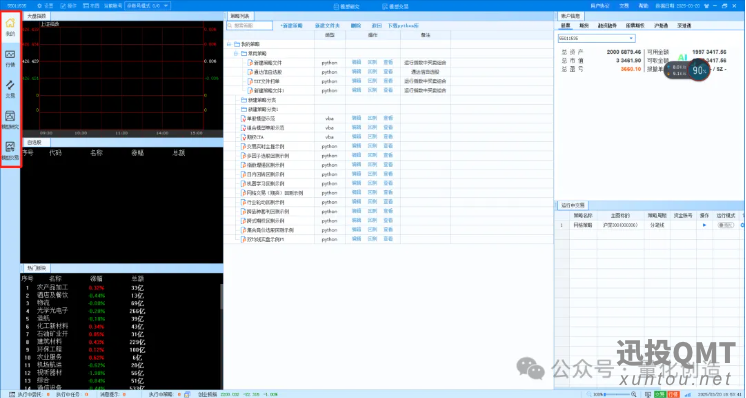Click the 下载python库 link
Screen dimensions: 746x398
tap(403, 26)
